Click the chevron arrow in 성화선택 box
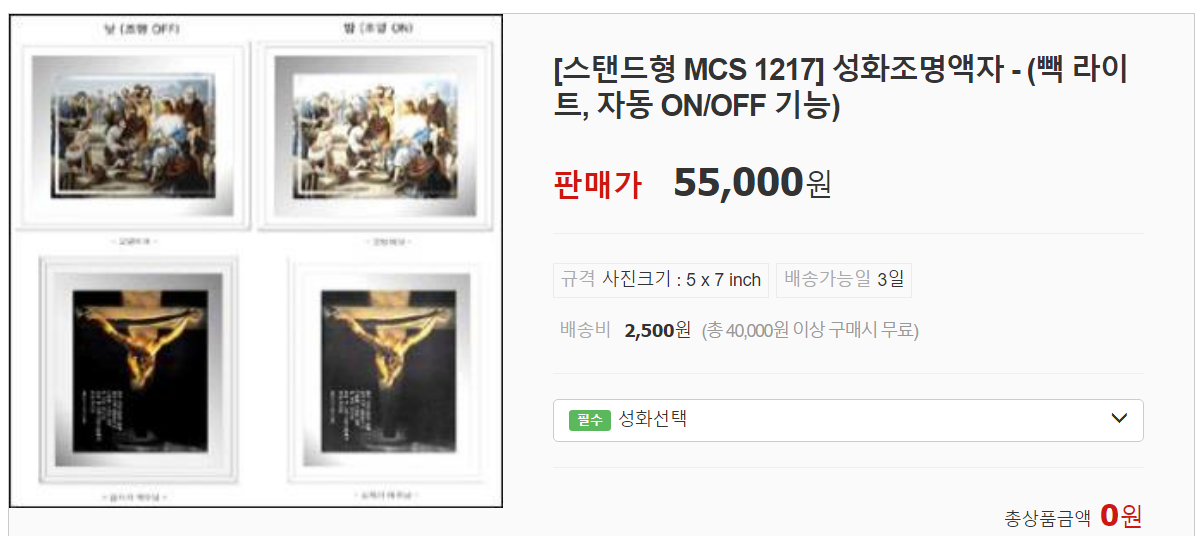This screenshot has width=1204, height=536. pos(1120,419)
